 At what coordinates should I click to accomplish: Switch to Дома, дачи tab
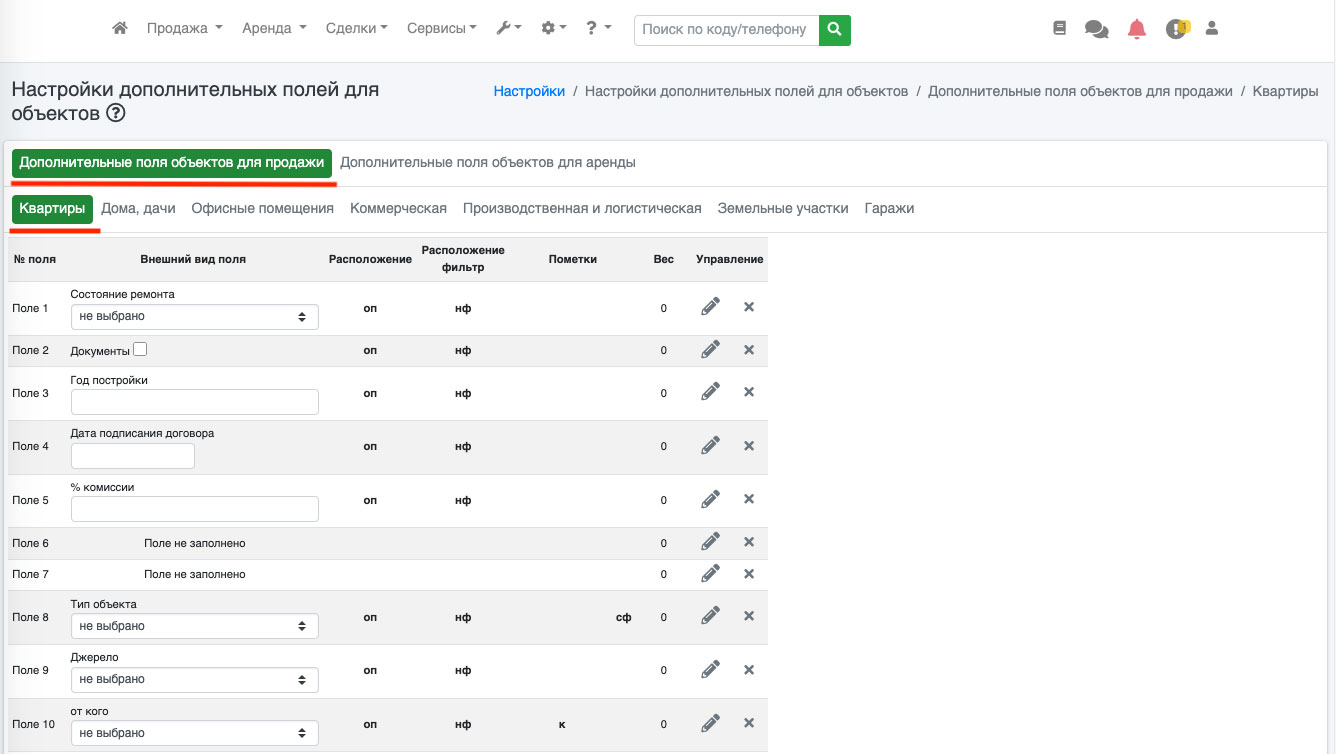coord(138,209)
